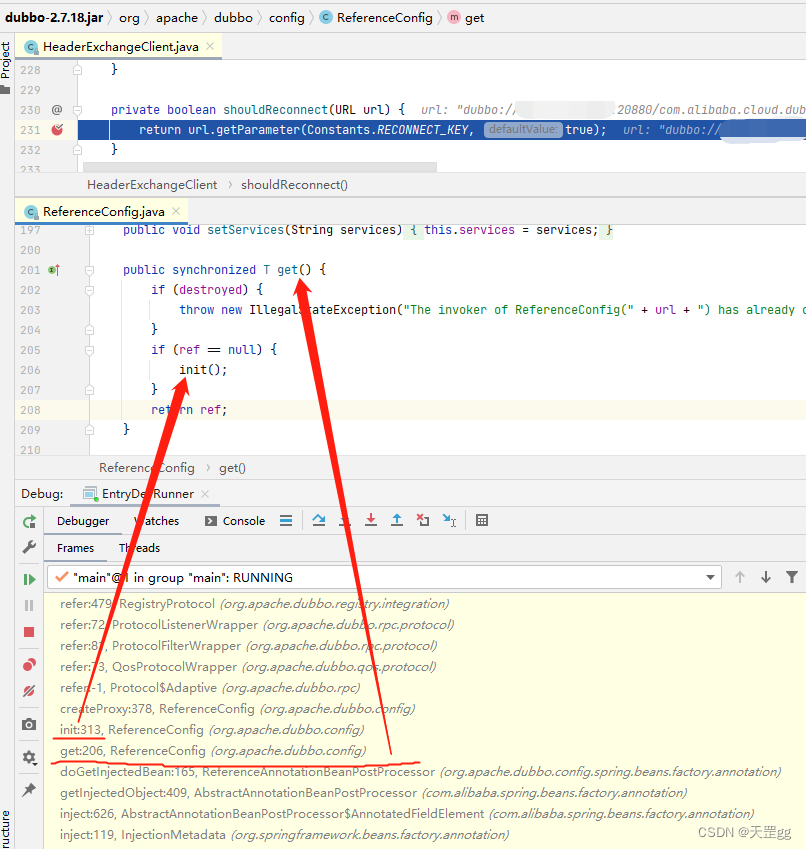Click ReferenceConfig class in navigation bar
This screenshot has height=849, width=806.
coord(377,18)
